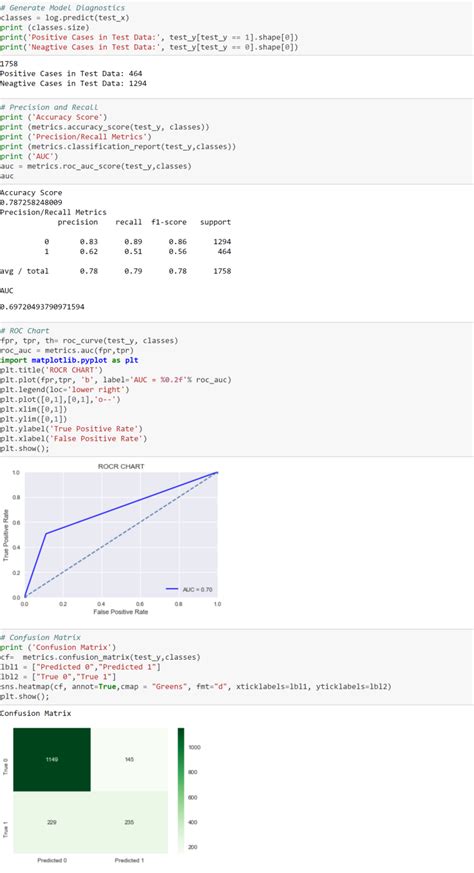Click the accuracy score output 0.787258248009

coord(31,202)
